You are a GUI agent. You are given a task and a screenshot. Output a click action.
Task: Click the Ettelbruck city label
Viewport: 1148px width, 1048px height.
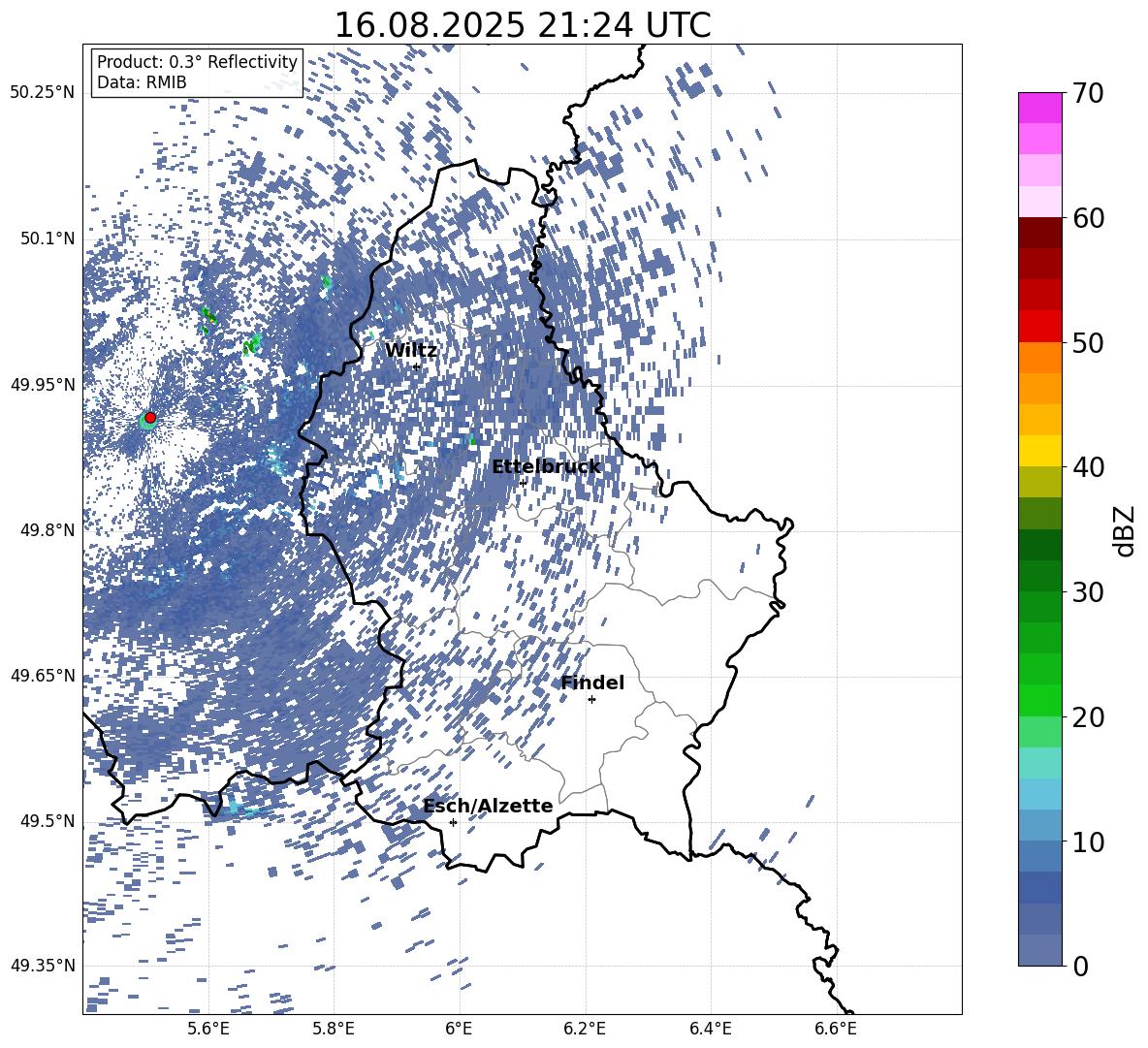click(546, 467)
